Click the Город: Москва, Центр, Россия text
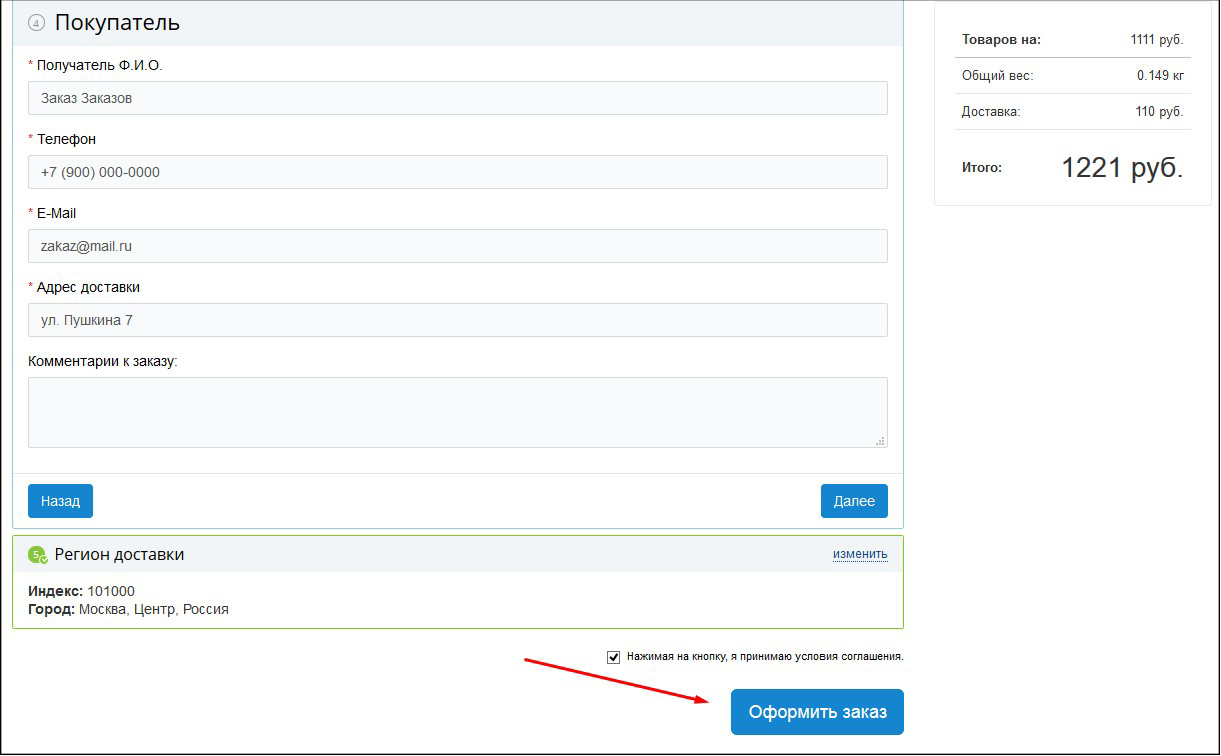The width and height of the screenshot is (1221, 756). (x=128, y=609)
